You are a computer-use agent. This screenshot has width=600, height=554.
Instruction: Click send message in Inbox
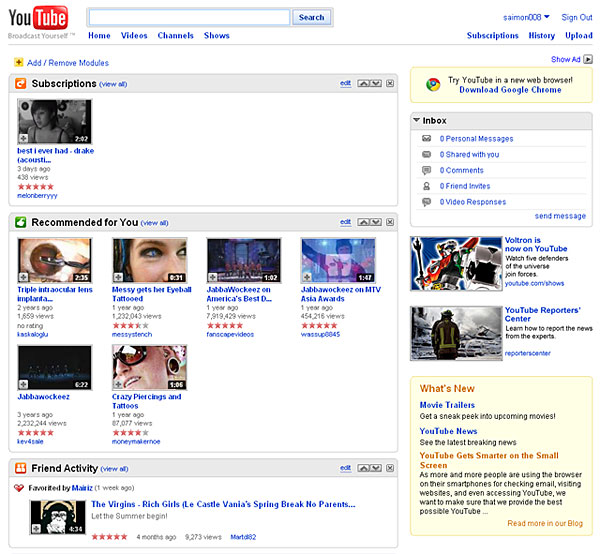pyautogui.click(x=560, y=216)
